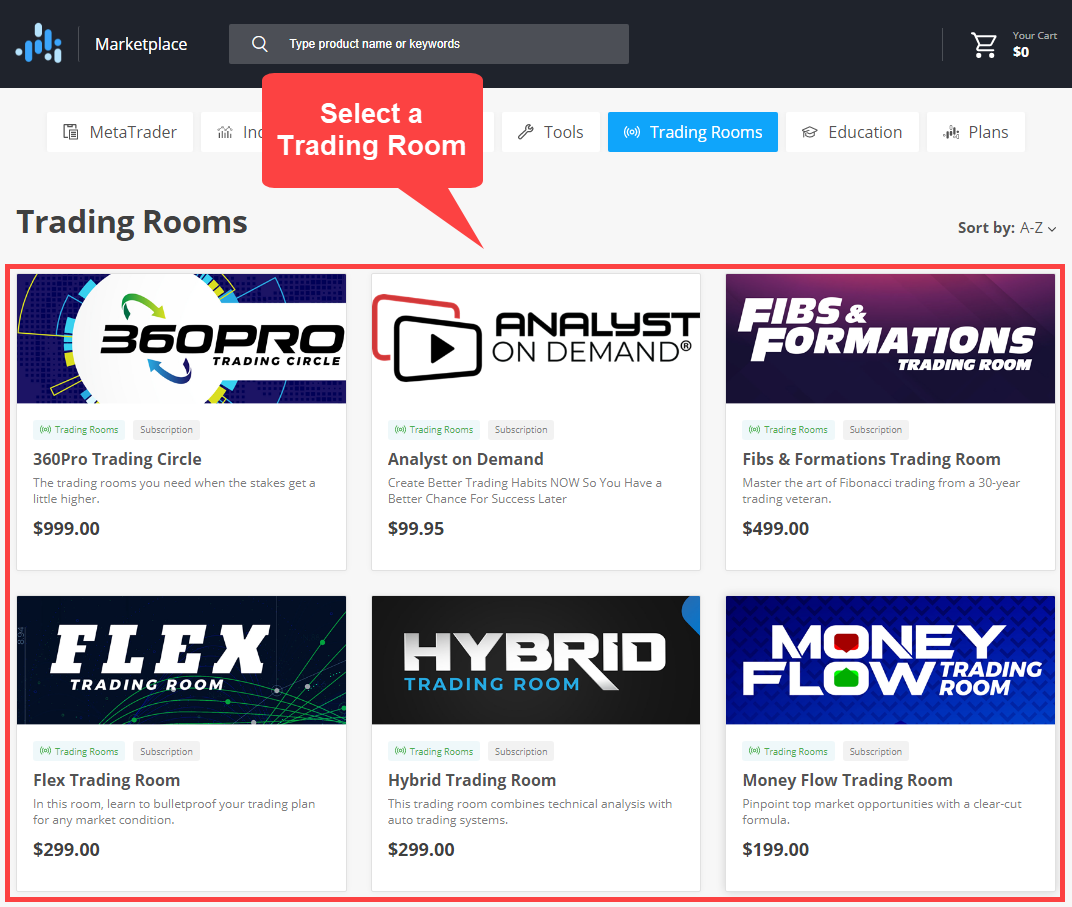The image size is (1072, 907).
Task: Click the Trading Rooms broadcast icon
Action: pyautogui.click(x=631, y=132)
